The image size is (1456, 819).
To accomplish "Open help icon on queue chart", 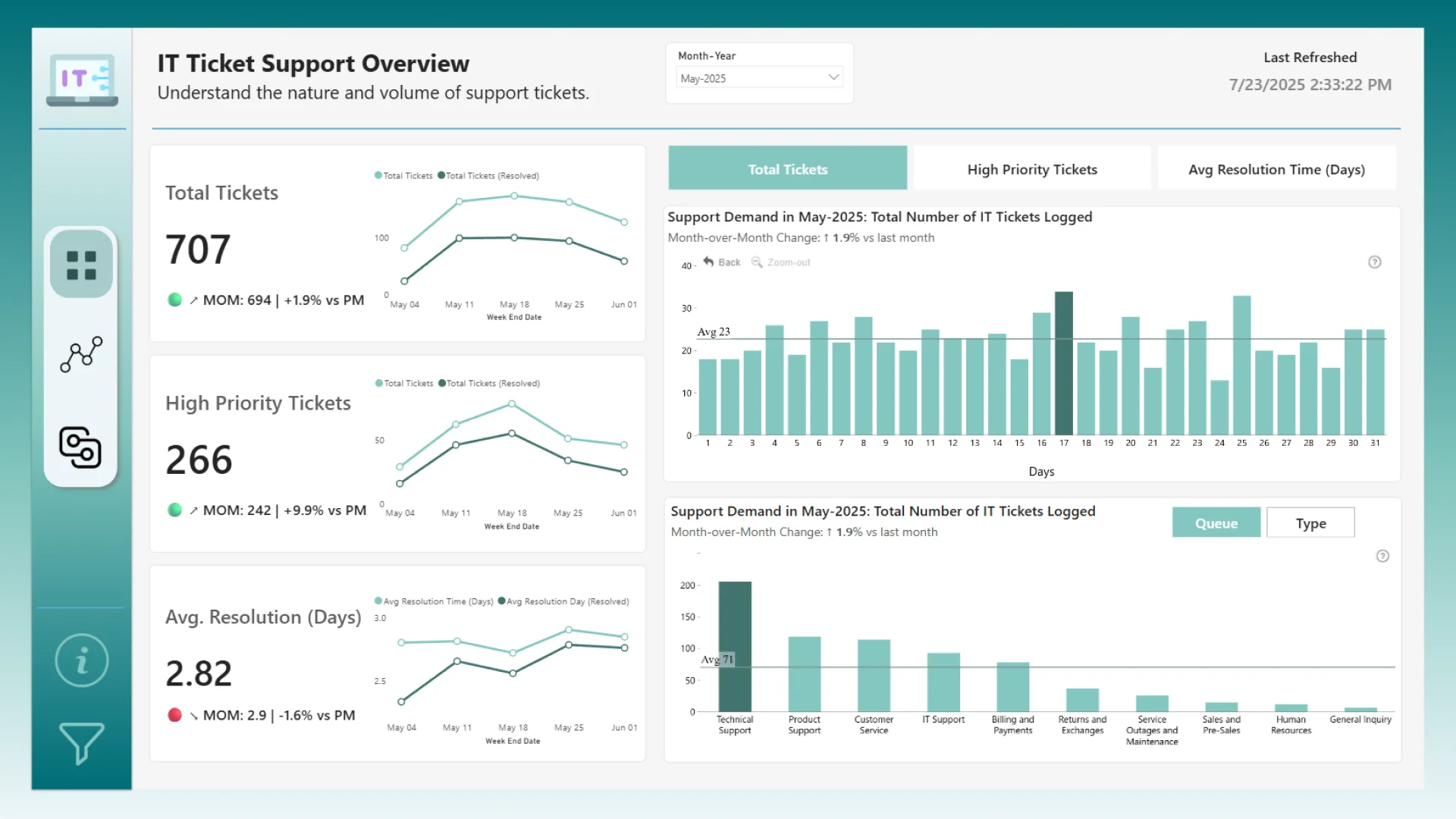I will [x=1383, y=556].
